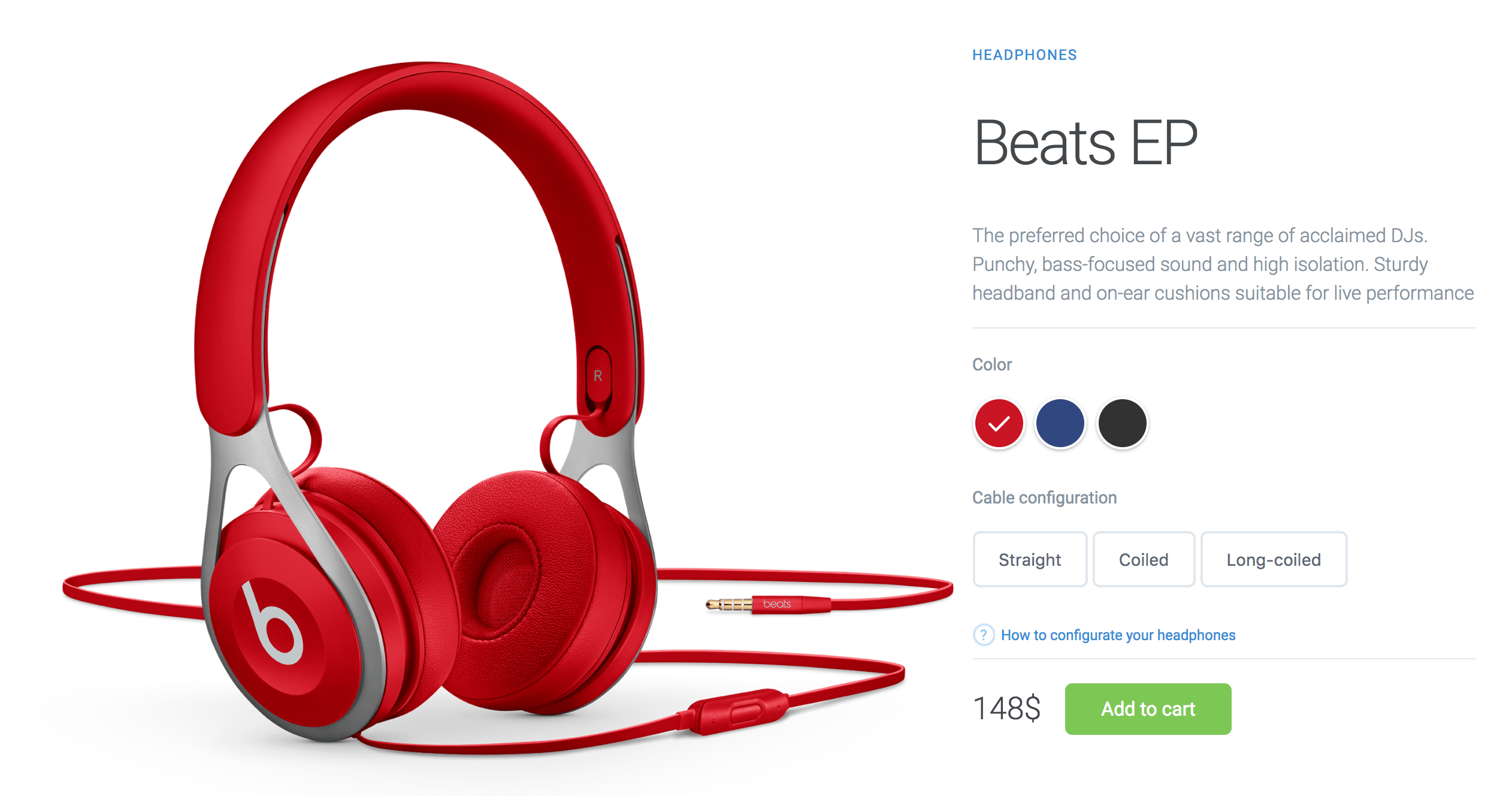Image resolution: width=1512 pixels, height=796 pixels.
Task: Click the 'Cable configuration' label
Action: pos(1044,497)
